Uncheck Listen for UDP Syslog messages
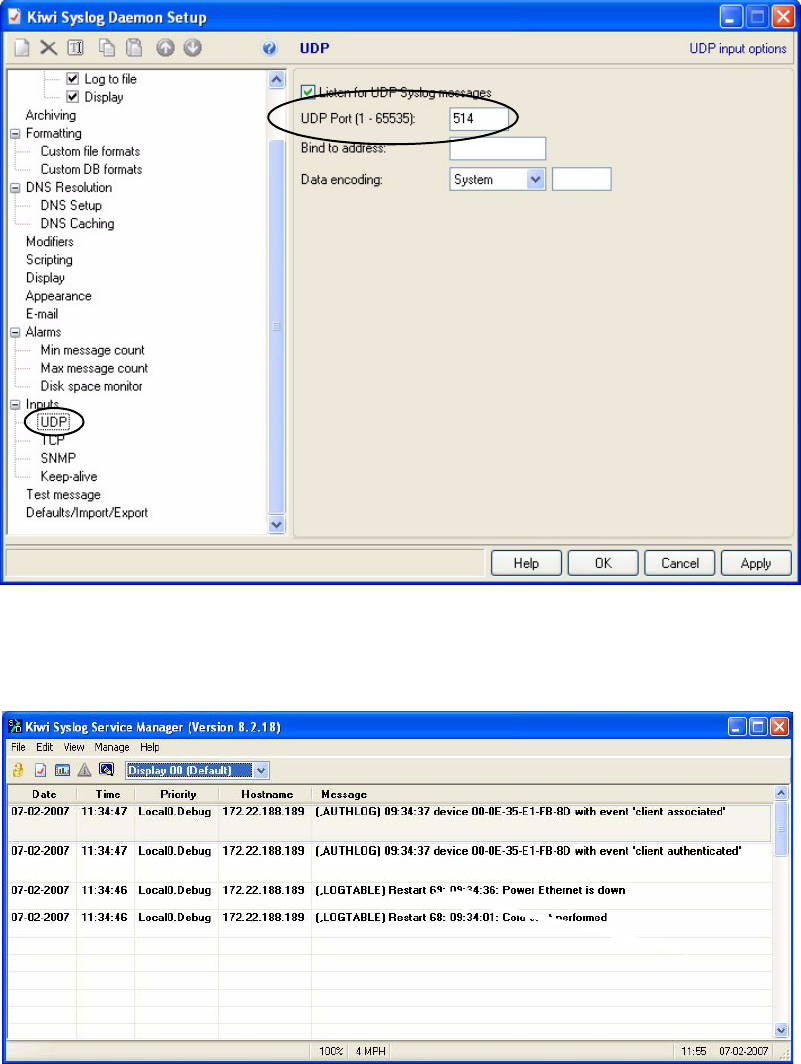Viewport: 801px width, 1064px height. pos(308,92)
